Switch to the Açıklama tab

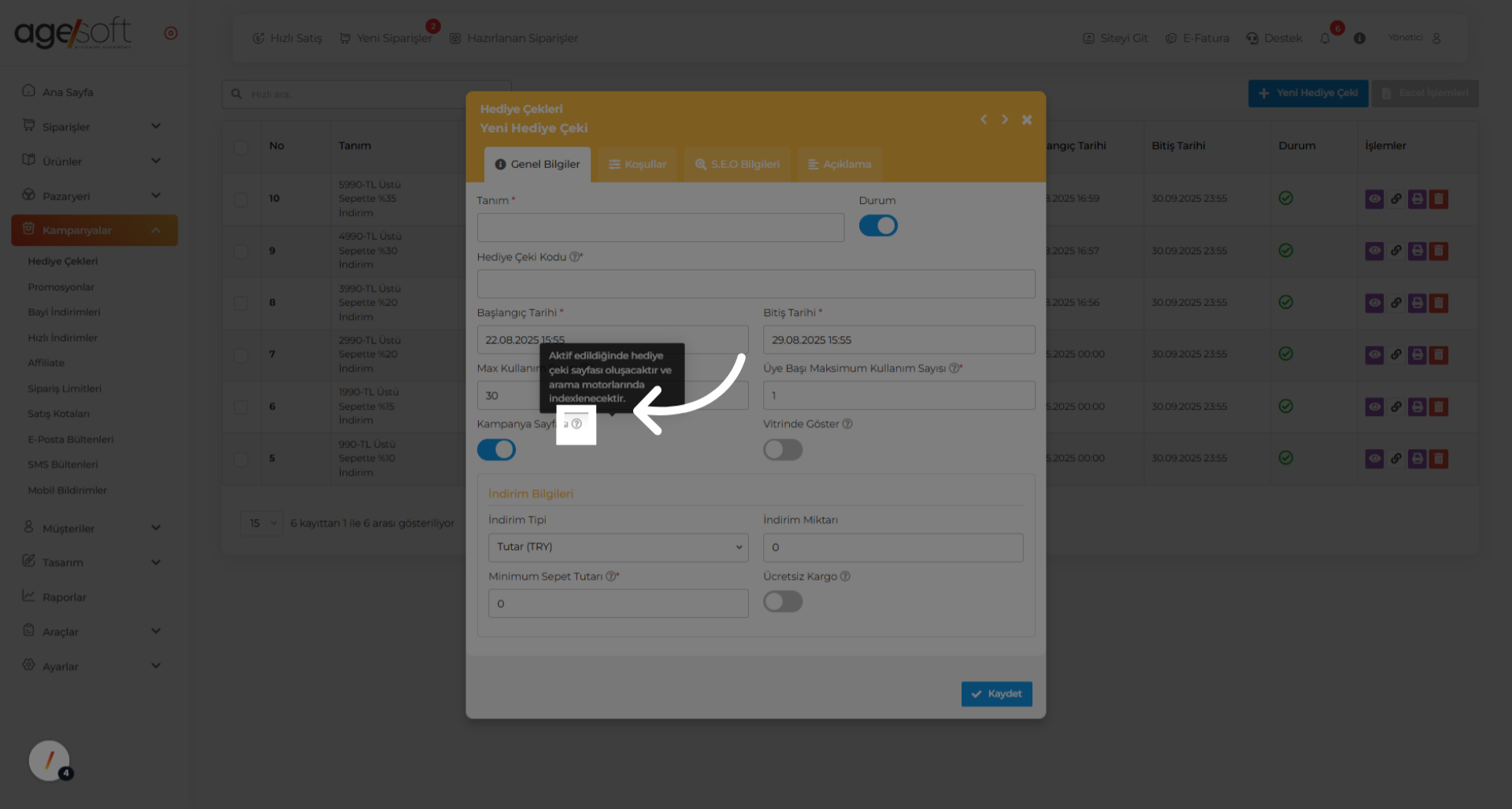[x=840, y=165]
